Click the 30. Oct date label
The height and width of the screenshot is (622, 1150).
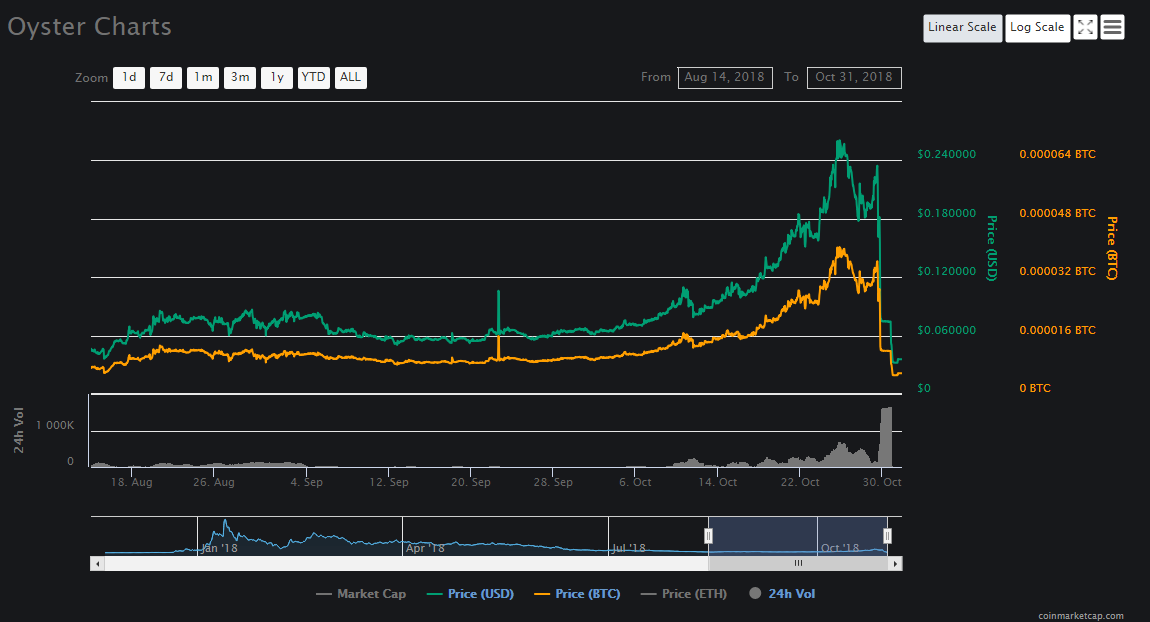(882, 482)
